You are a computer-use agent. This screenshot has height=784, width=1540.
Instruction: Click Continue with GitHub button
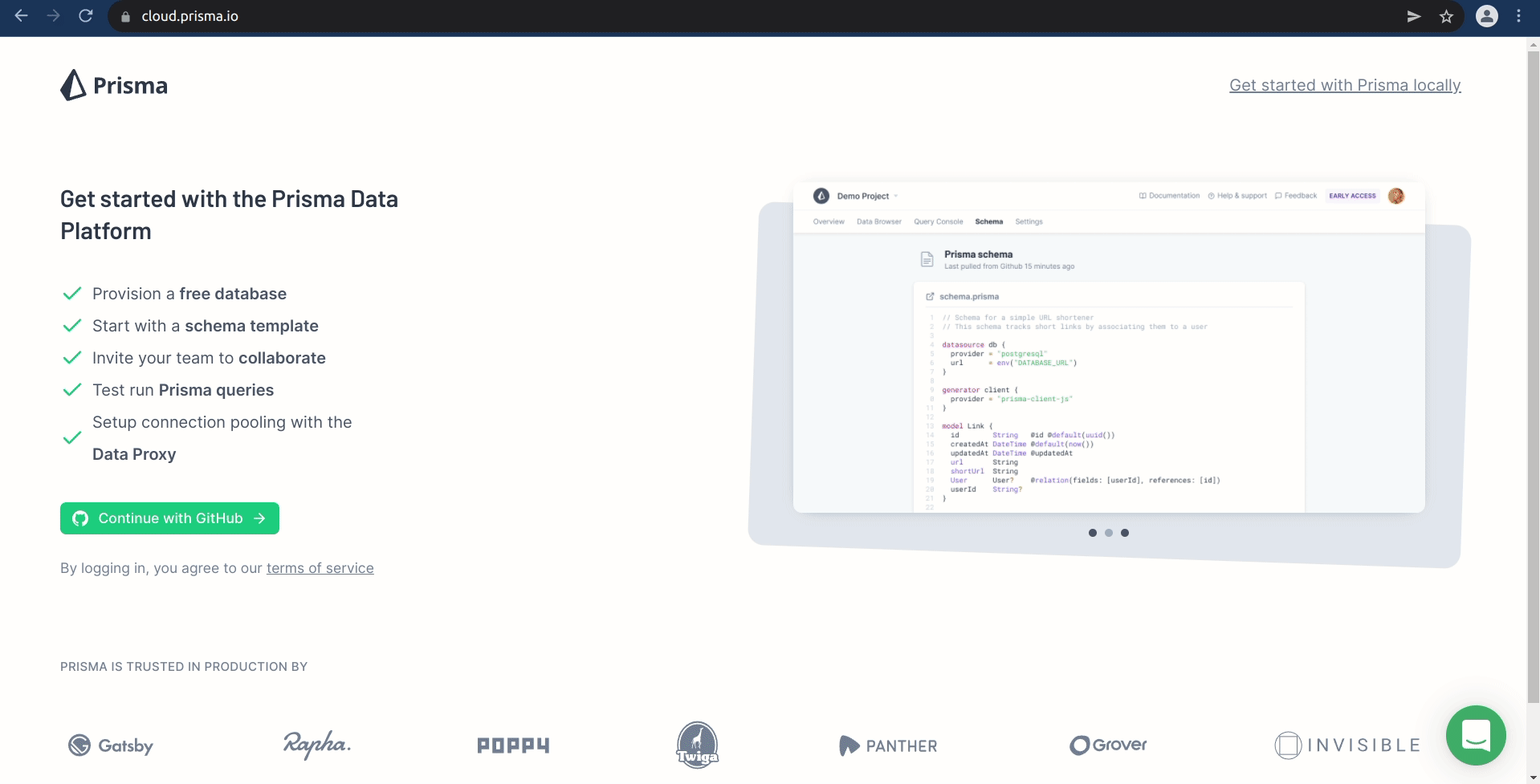pos(169,518)
